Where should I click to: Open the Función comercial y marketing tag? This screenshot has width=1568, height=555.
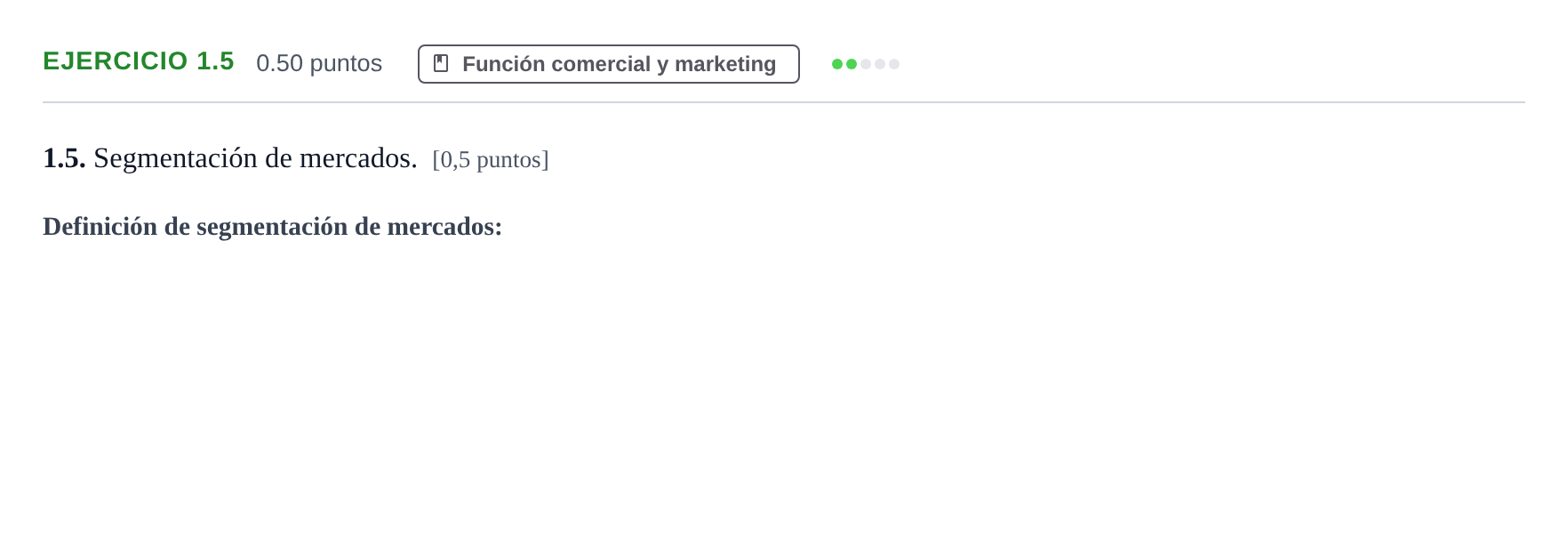click(609, 64)
